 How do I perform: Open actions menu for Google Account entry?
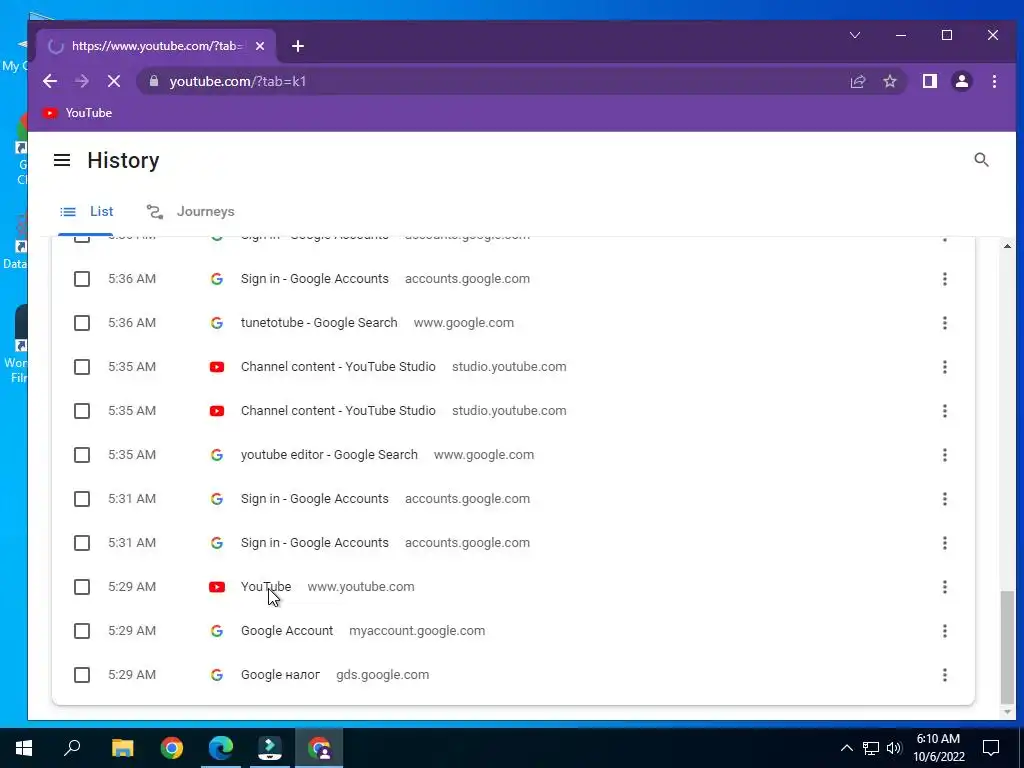[x=944, y=631]
